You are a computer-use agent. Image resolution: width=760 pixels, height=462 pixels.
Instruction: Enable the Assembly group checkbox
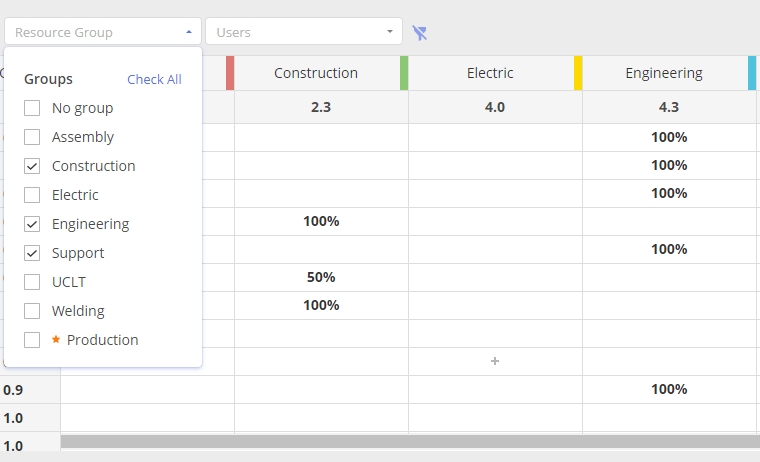[x=32, y=137]
